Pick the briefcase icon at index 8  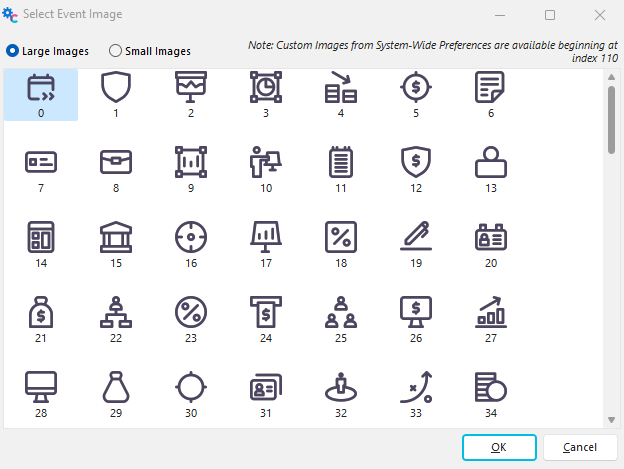click(116, 163)
